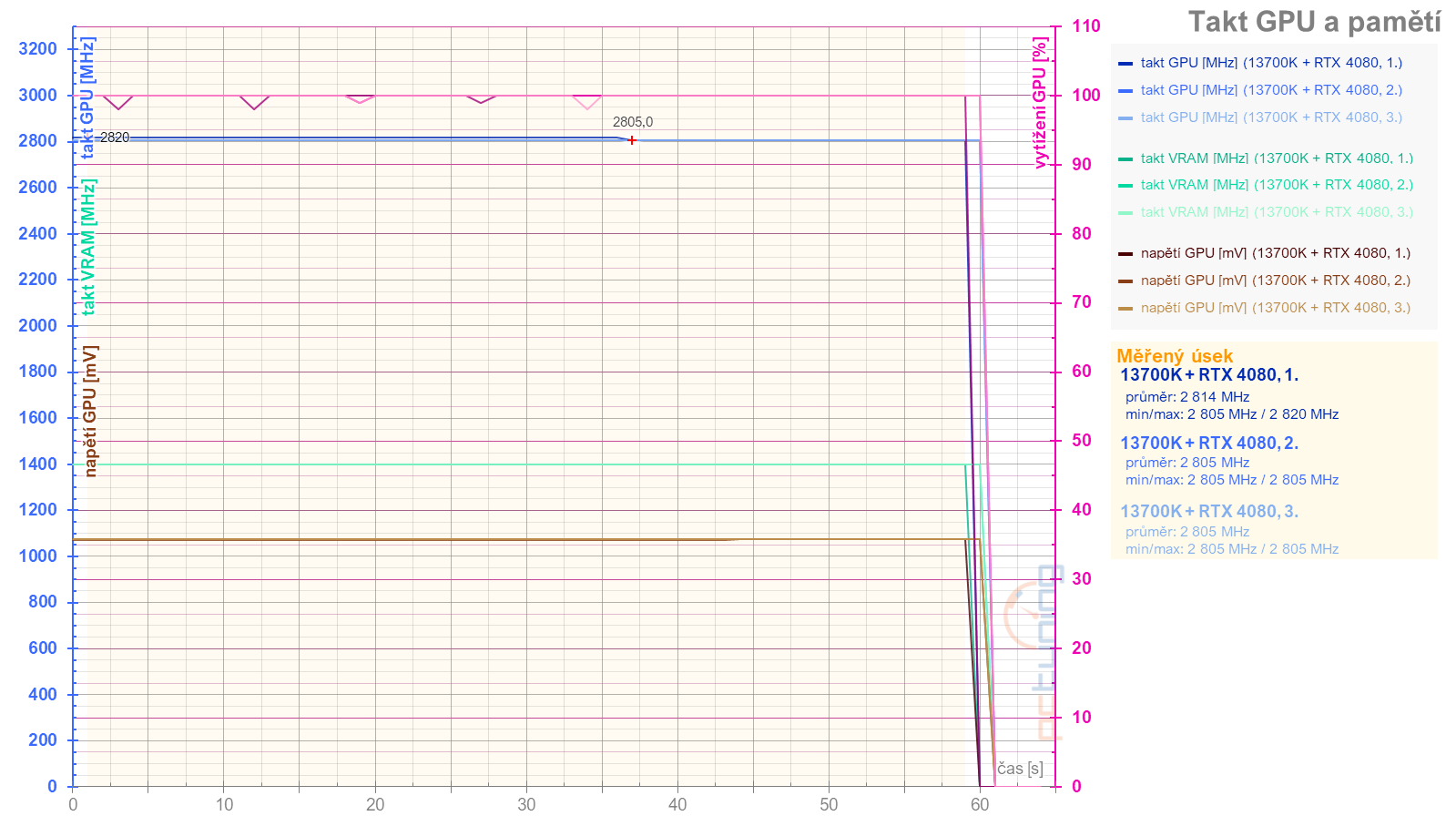Screen dimensions: 1456x816
Task: Click the 'Měřený úsek' heading
Action: [x=1175, y=356]
